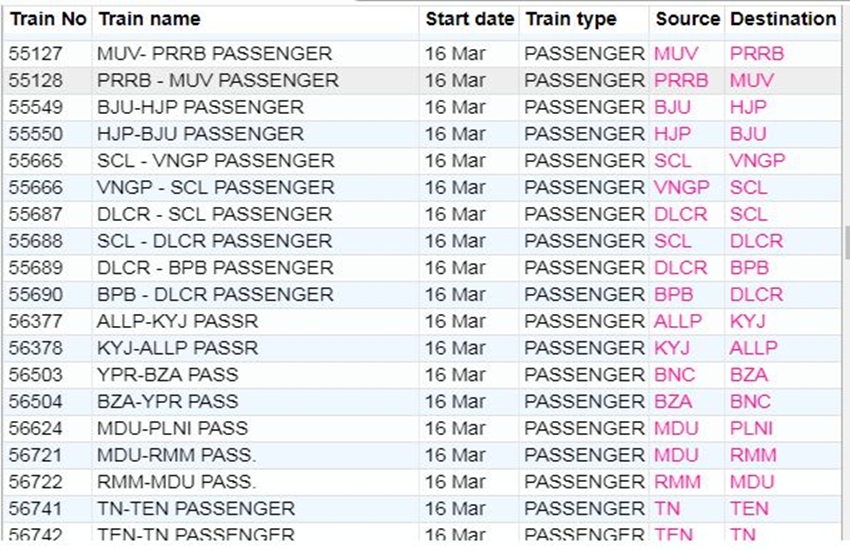850x550 pixels.
Task: Sort by the Train No column header
Action: click(x=48, y=19)
